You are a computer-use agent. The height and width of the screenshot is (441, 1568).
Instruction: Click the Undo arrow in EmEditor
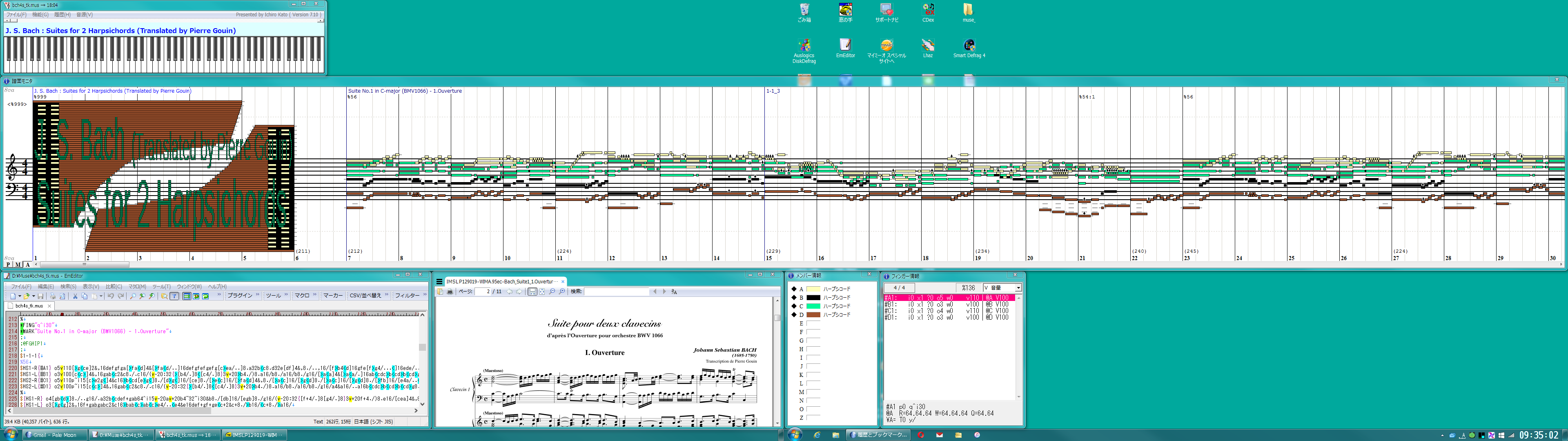111,296
